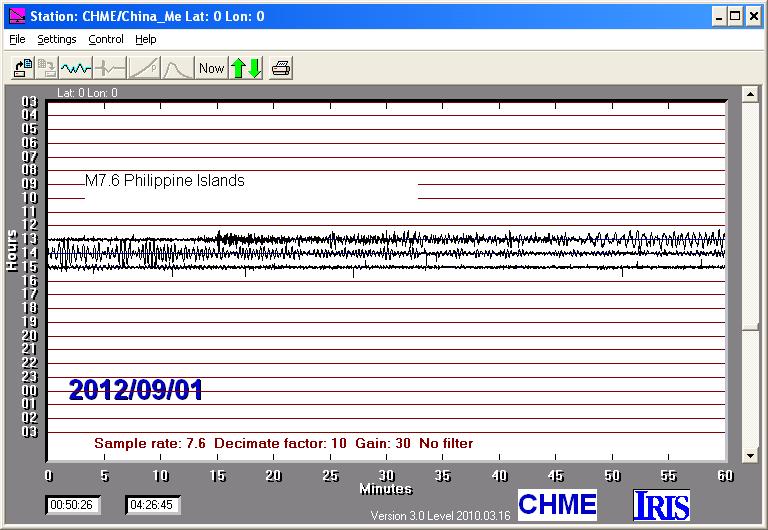Open the Help menu
The height and width of the screenshot is (530, 768).
click(x=146, y=40)
